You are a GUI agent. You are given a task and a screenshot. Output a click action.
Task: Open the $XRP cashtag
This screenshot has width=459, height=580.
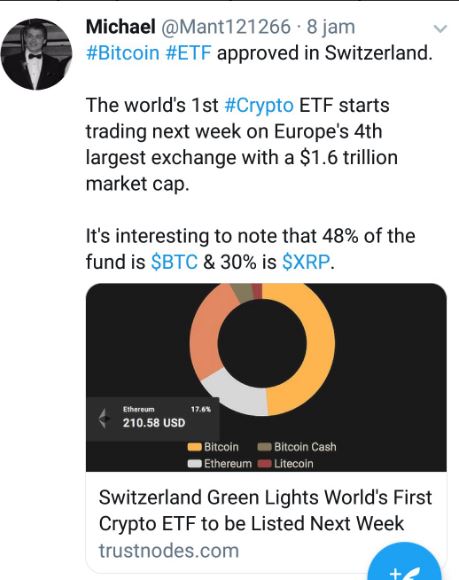click(x=306, y=262)
